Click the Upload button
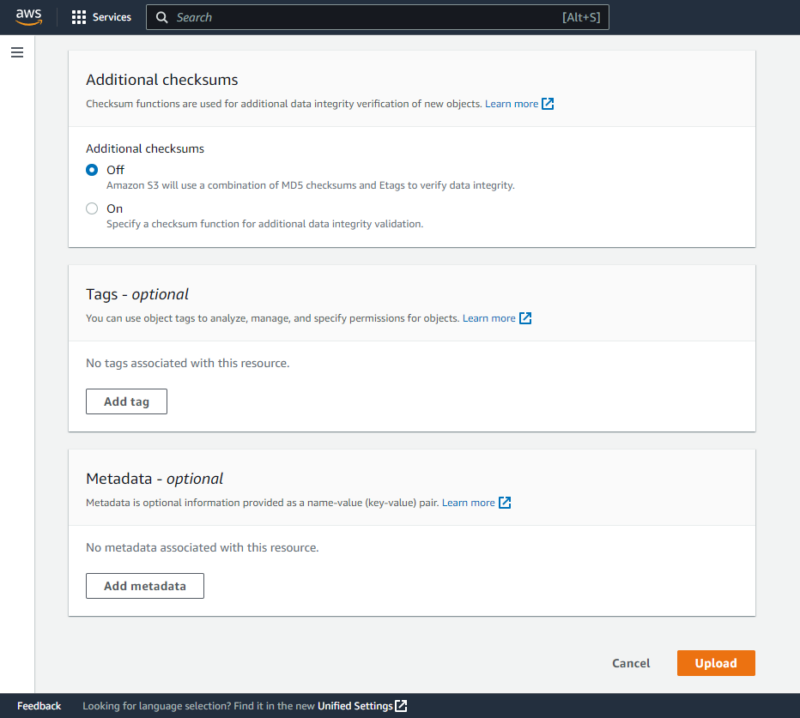Image resolution: width=800 pixels, height=718 pixels. 716,663
